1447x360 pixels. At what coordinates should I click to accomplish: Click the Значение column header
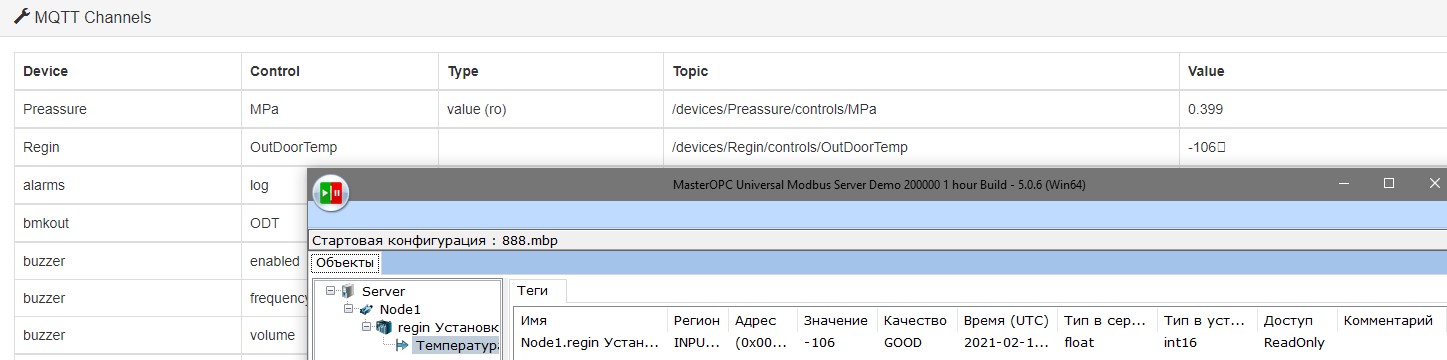[837, 320]
